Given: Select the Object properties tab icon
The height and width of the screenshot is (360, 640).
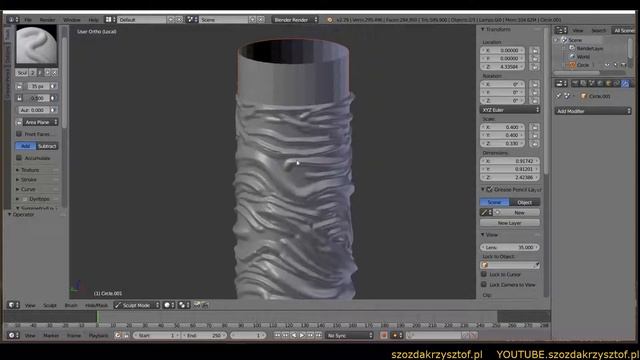Looking at the screenshot, I should (x=608, y=83).
